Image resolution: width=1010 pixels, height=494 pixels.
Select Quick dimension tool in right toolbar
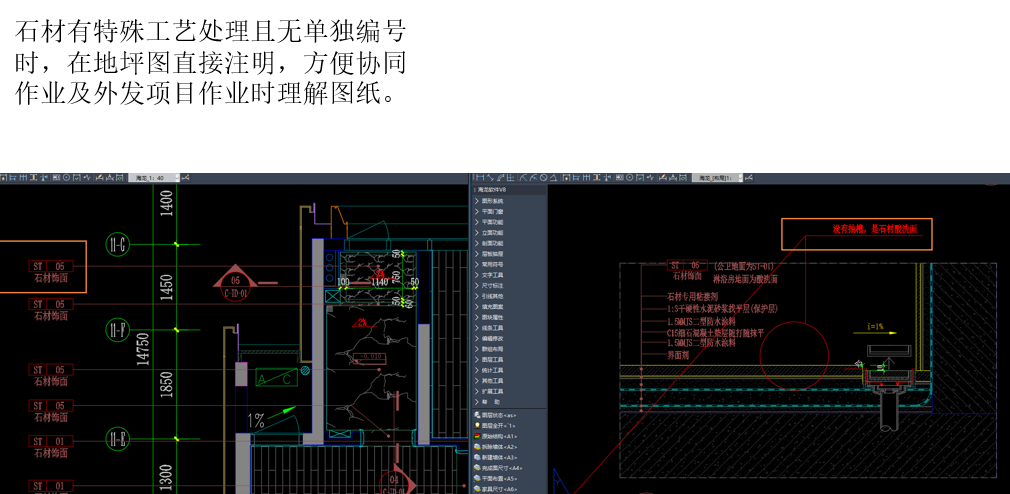coord(566,178)
